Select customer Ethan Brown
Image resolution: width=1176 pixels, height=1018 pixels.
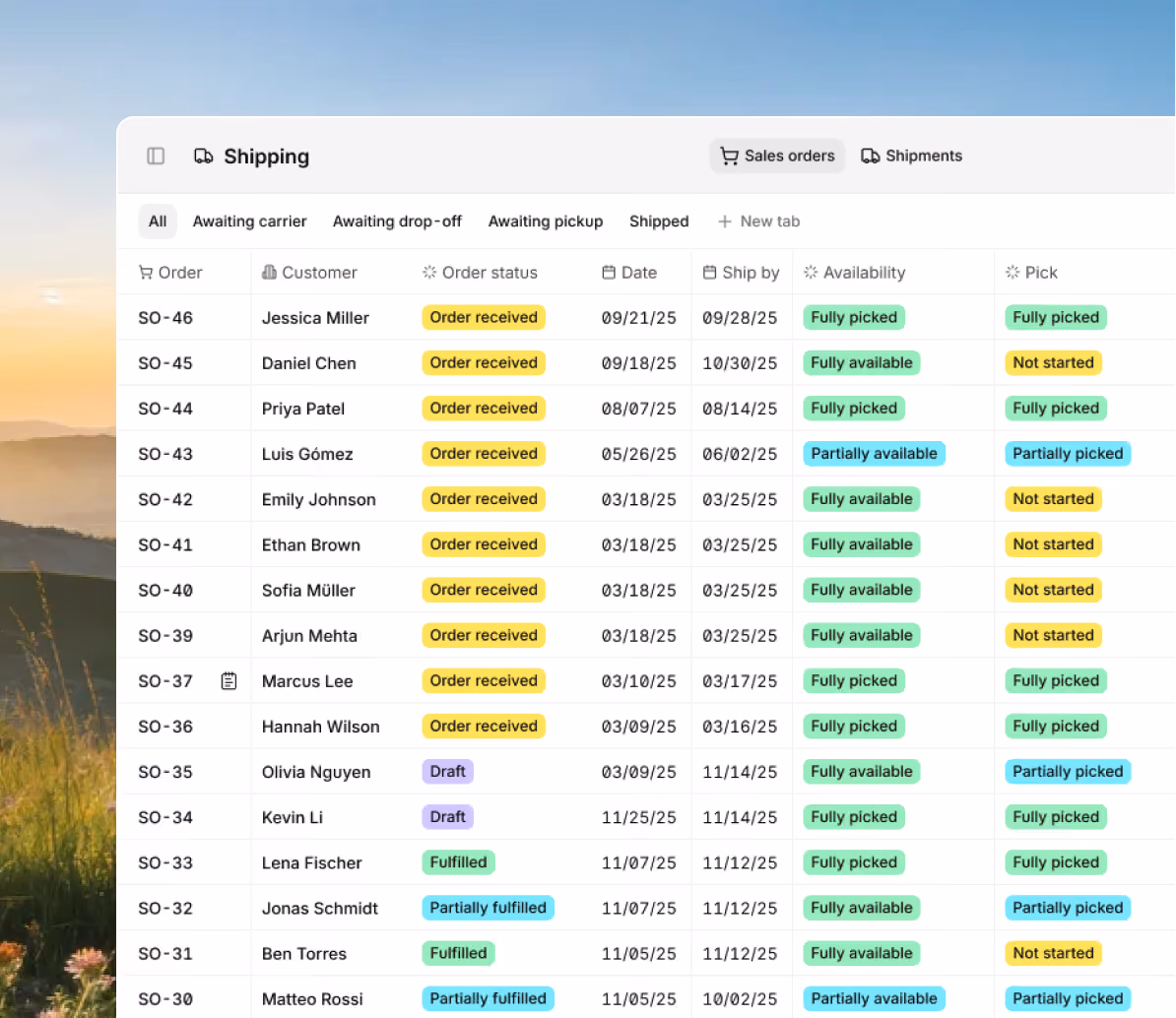311,545
